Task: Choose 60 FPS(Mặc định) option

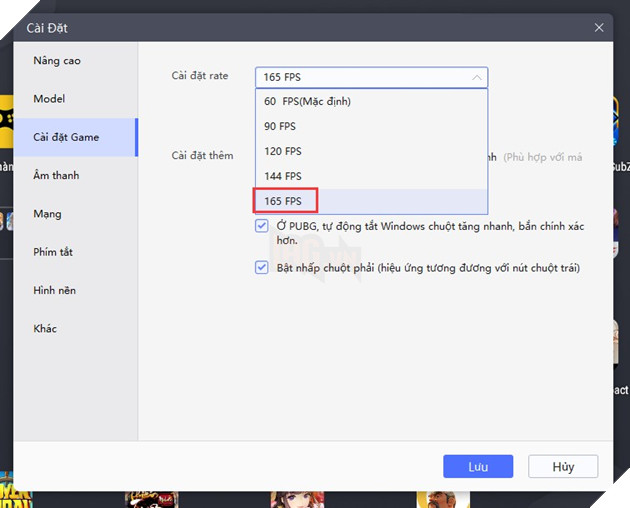Action: point(371,101)
